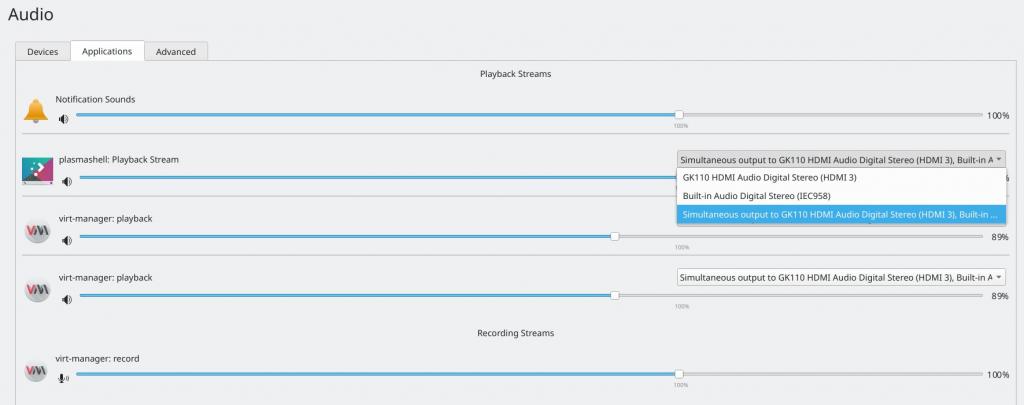Click the plasmashell application icon
Viewport: 1024px width, 405px height.
[x=37, y=170]
